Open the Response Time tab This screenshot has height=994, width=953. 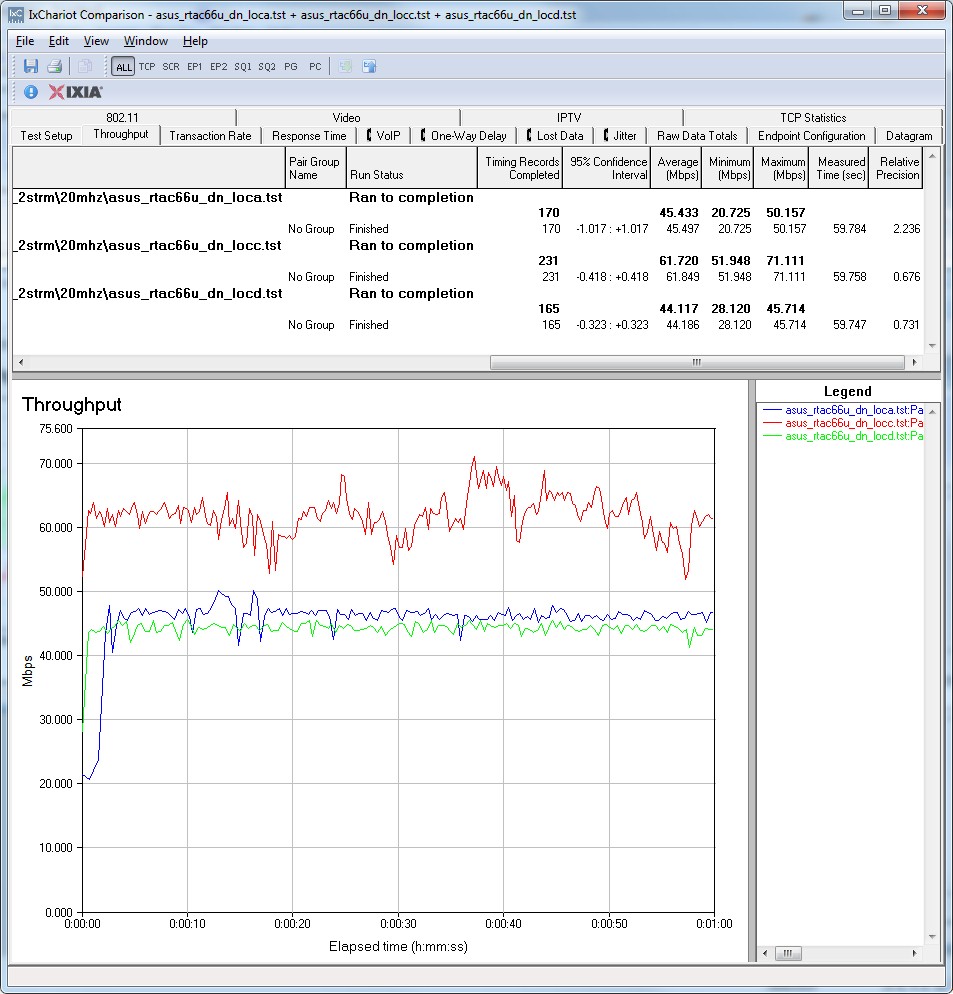point(309,136)
